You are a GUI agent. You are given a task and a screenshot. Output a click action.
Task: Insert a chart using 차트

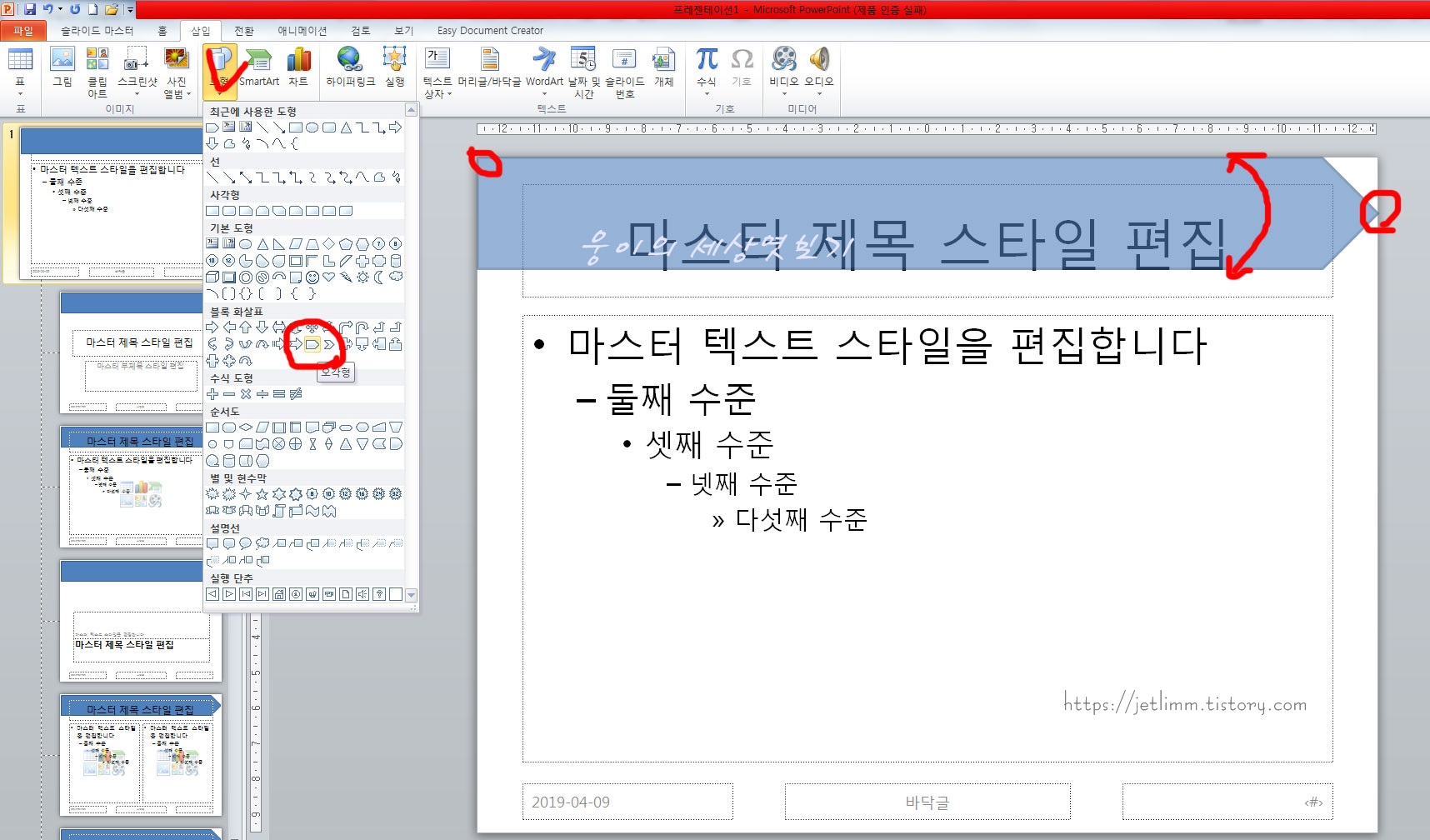click(x=298, y=67)
